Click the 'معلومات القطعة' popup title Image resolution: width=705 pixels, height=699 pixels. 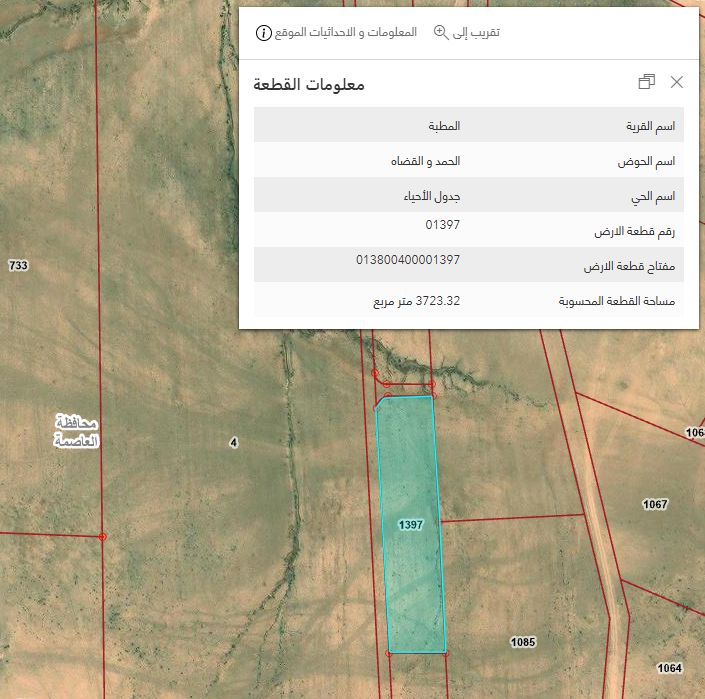click(309, 85)
